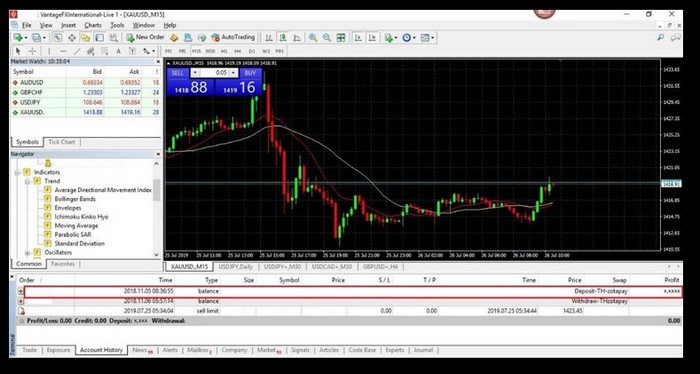Screen dimensions: 700x374
Task: Toggle the AutoTrading button
Action: tap(233, 37)
